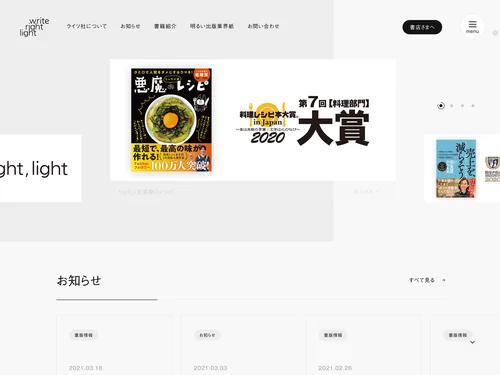Viewport: 500px width, 375px height.
Task: Select the third slider pagination dot
Action: pos(462,106)
